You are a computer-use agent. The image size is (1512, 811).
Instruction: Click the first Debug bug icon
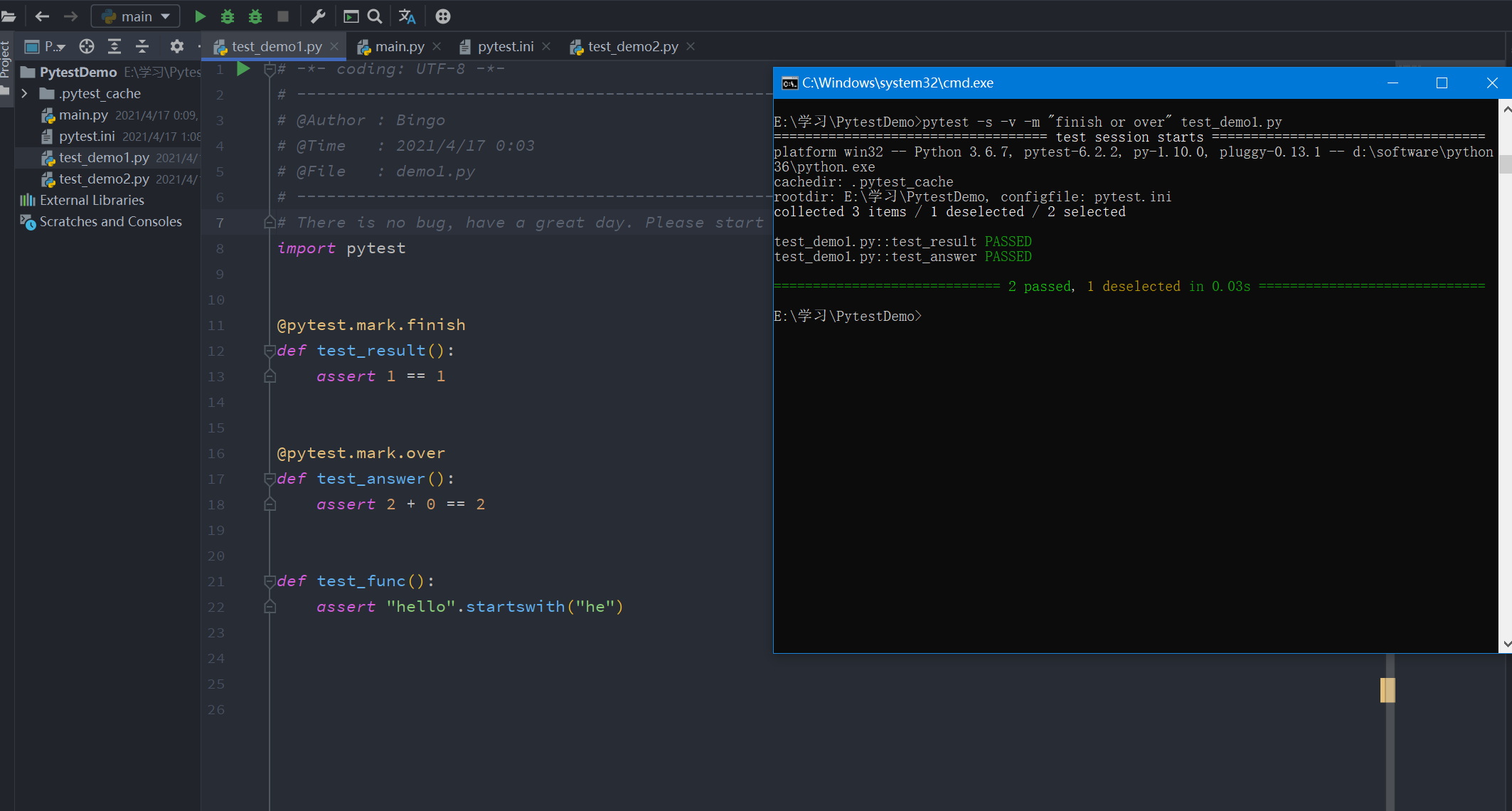tap(228, 16)
